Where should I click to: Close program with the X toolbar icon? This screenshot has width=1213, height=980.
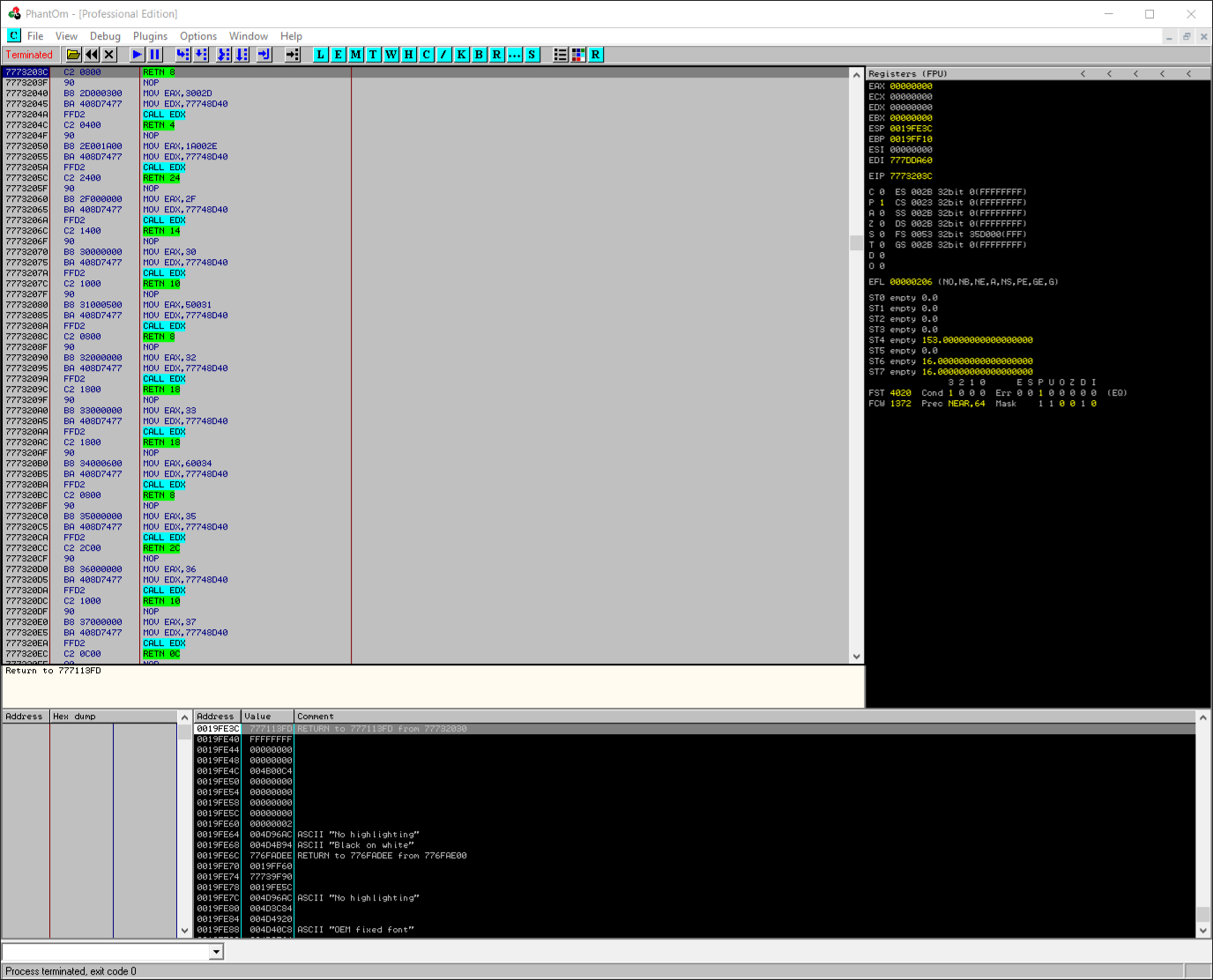pos(109,55)
